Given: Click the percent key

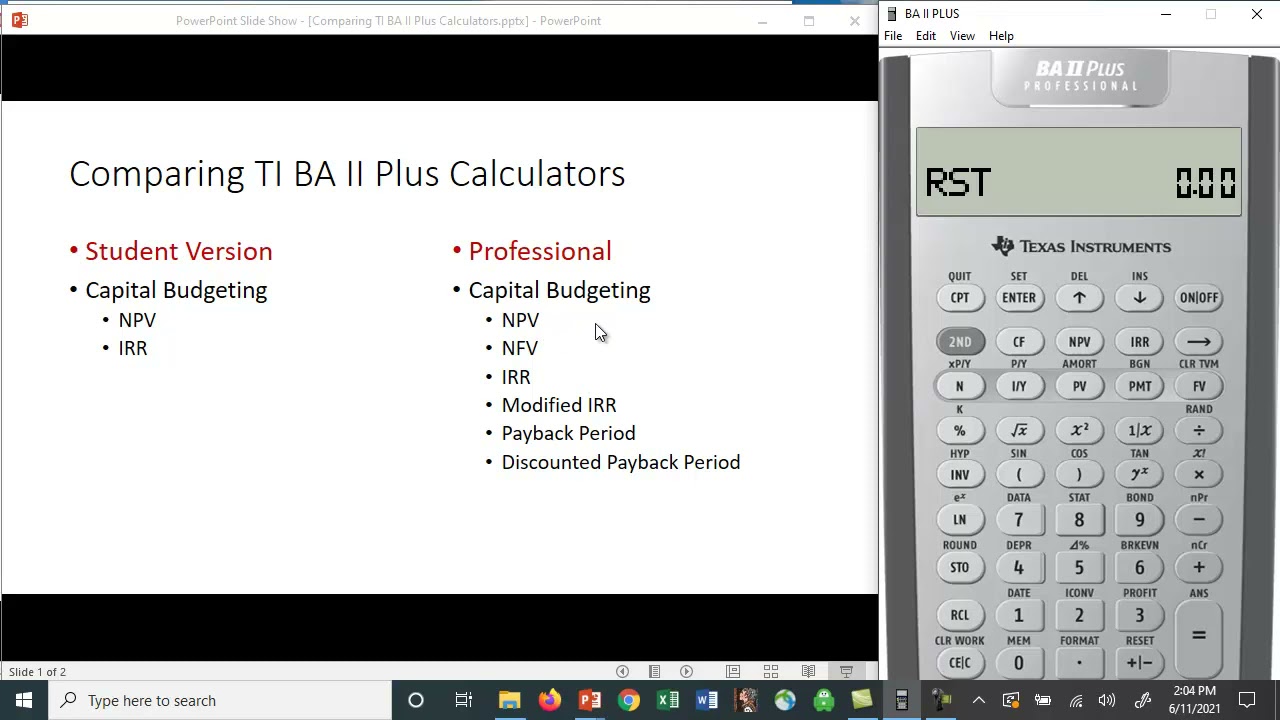Looking at the screenshot, I should [x=959, y=431].
